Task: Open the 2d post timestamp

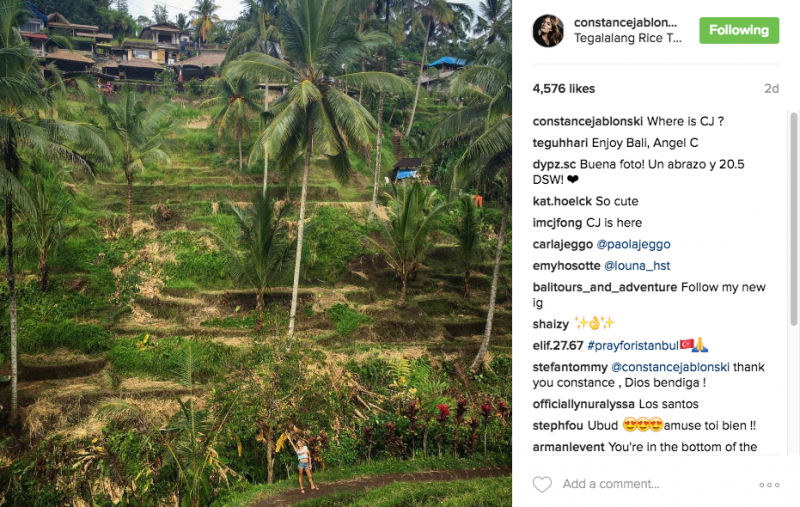Action: [771, 89]
